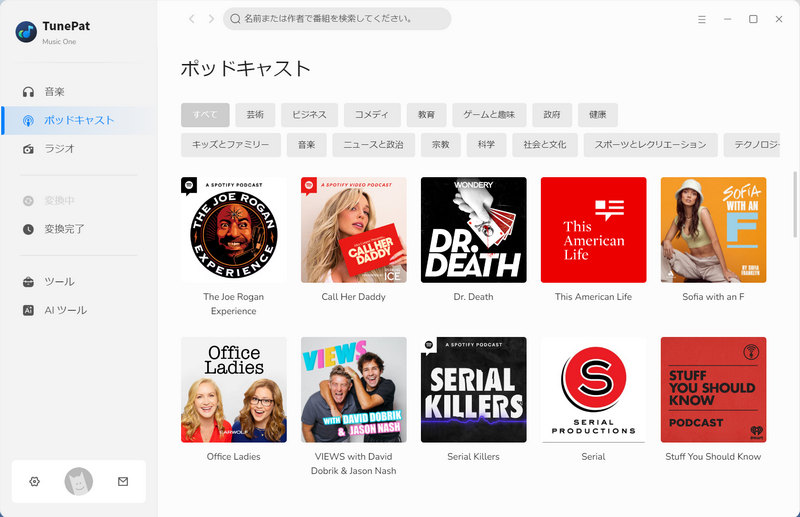Open the hamburger menu icon
This screenshot has width=800, height=517.
702,19
